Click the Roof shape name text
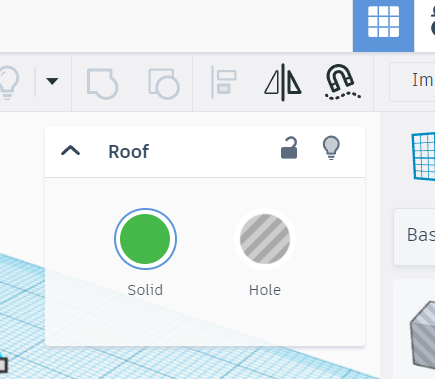 click(x=129, y=152)
